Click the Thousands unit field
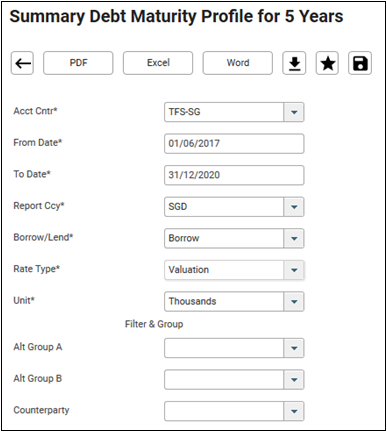The height and width of the screenshot is (432, 387). point(224,301)
